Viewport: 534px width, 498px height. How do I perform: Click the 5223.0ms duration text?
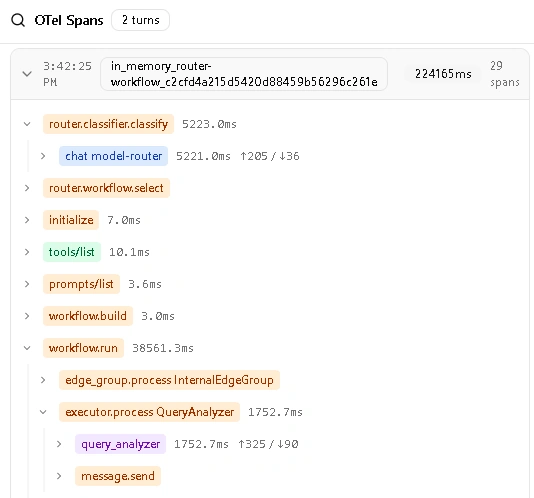209,124
